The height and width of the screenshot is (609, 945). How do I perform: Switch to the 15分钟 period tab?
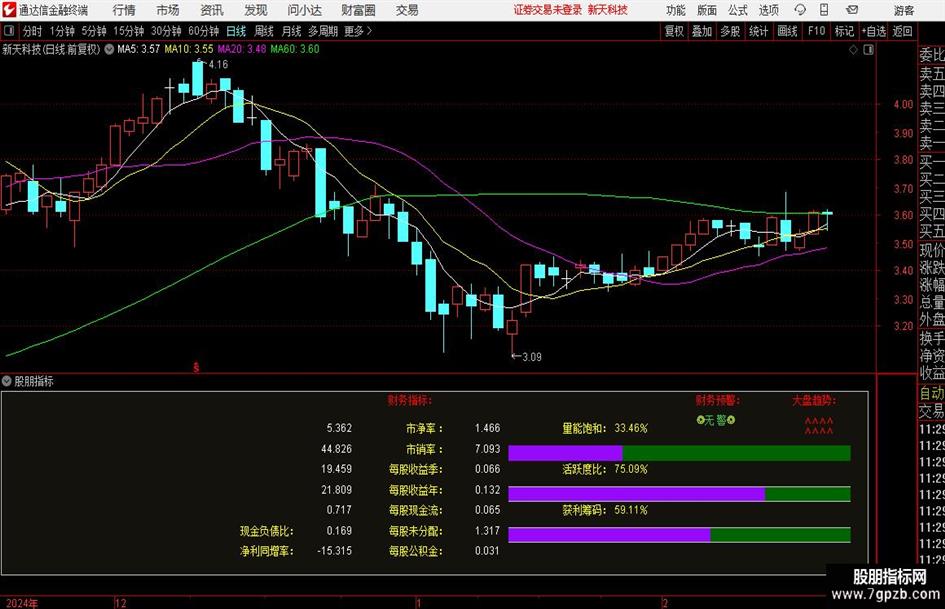point(129,31)
